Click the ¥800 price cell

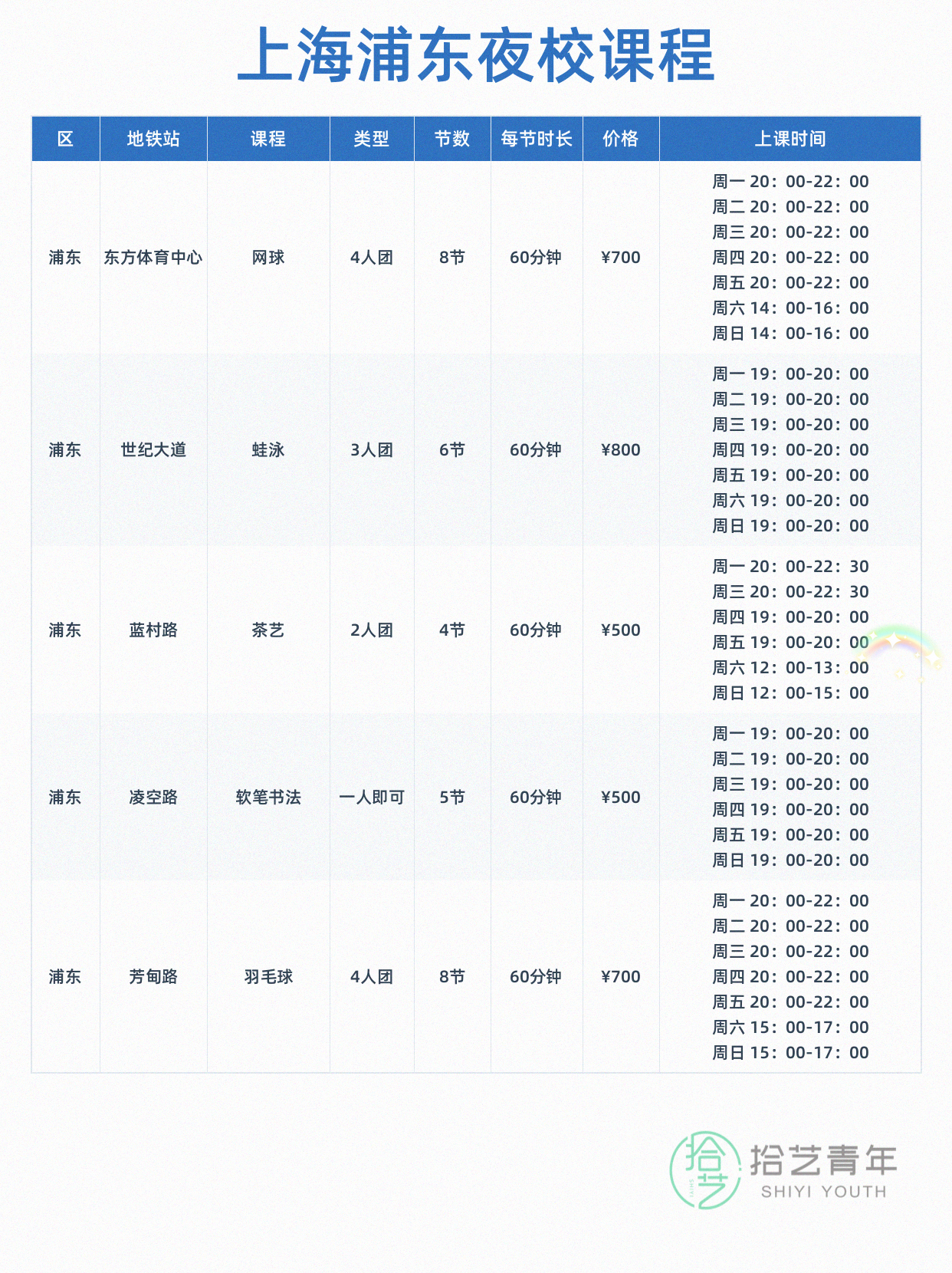pyautogui.click(x=621, y=450)
